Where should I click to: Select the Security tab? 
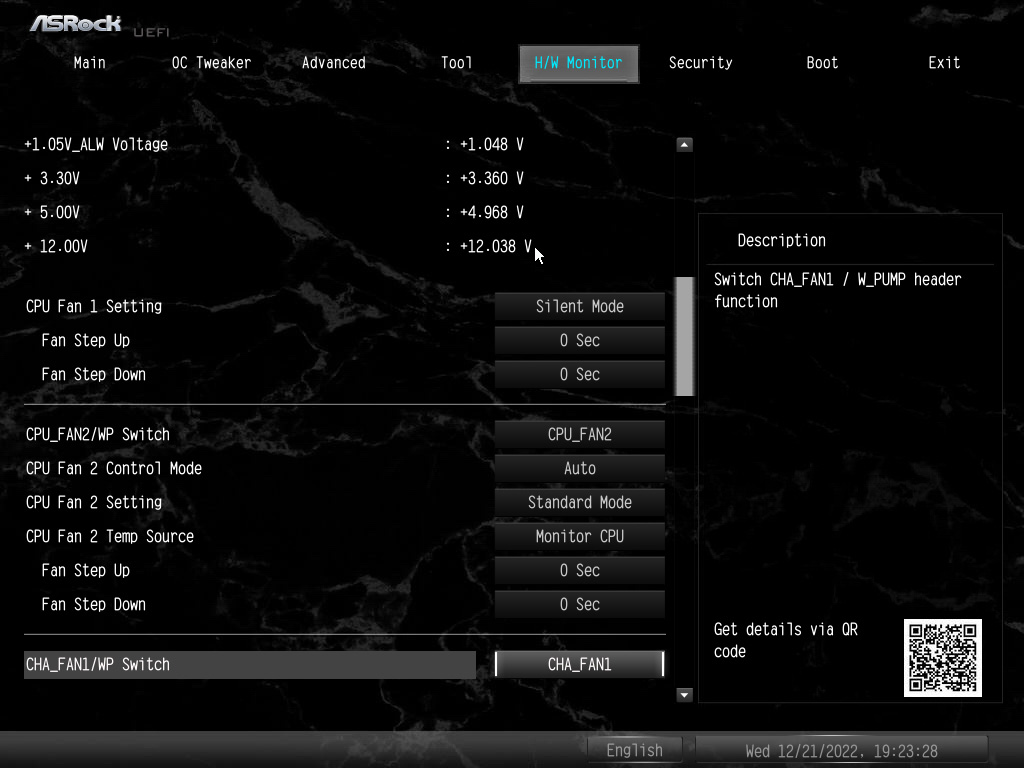point(700,63)
